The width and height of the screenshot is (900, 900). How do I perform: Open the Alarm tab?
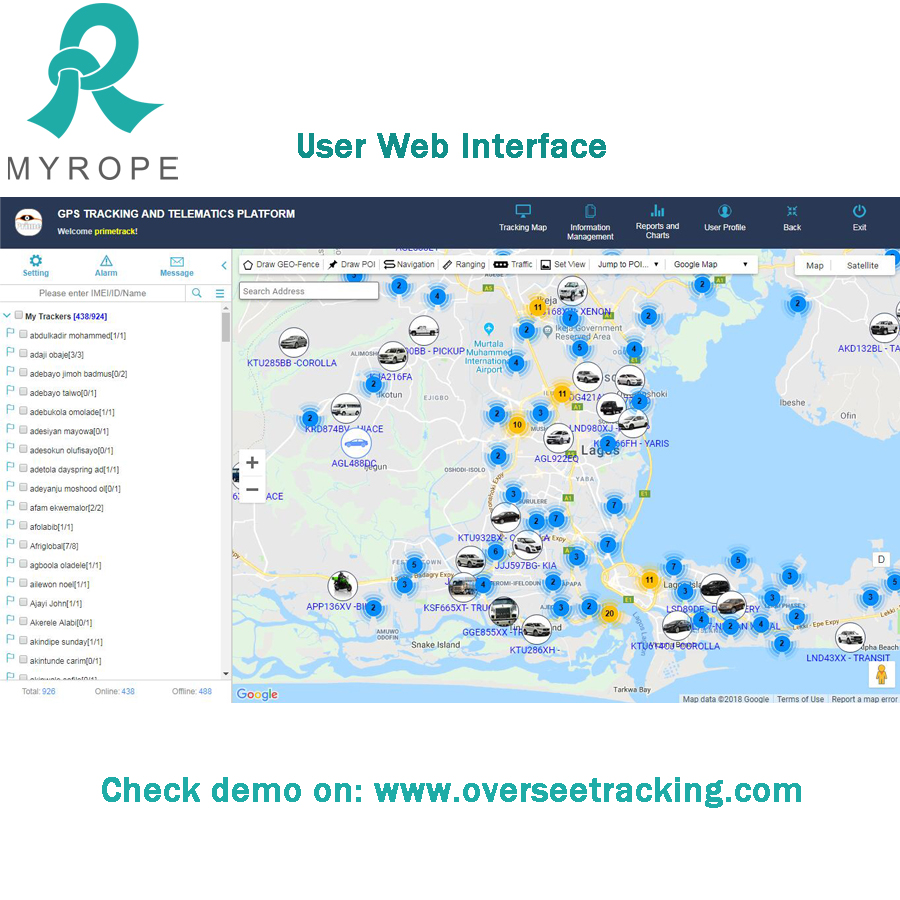pos(106,266)
